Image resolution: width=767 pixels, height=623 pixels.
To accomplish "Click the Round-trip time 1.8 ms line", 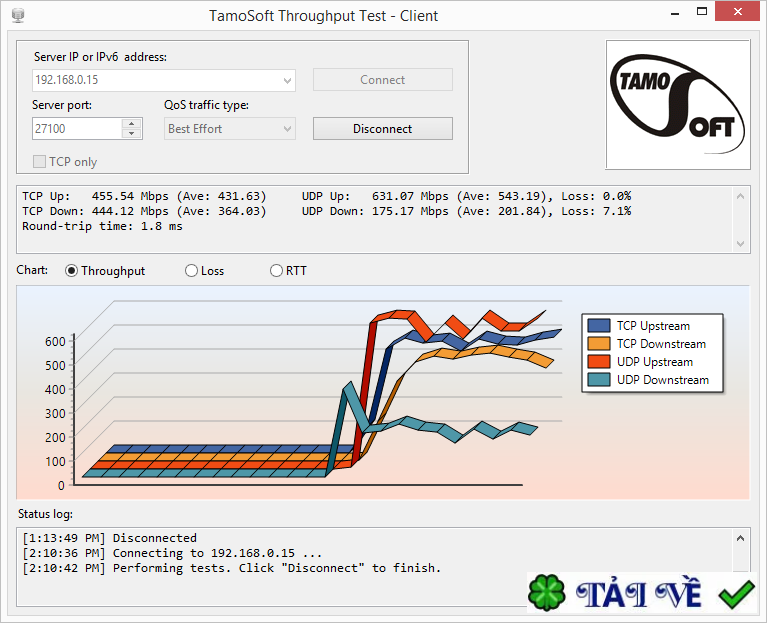I will (102, 226).
